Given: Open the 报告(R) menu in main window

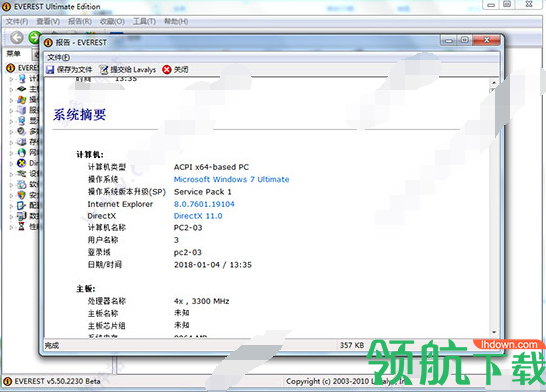Looking at the screenshot, I should tap(80, 22).
